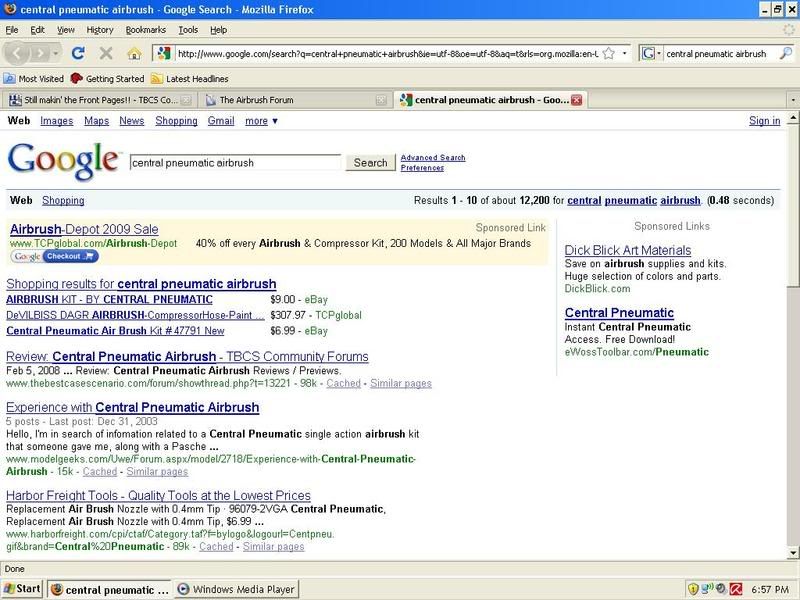Click the security shield tray icon
Screen dimensions: 800x600
[693, 589]
